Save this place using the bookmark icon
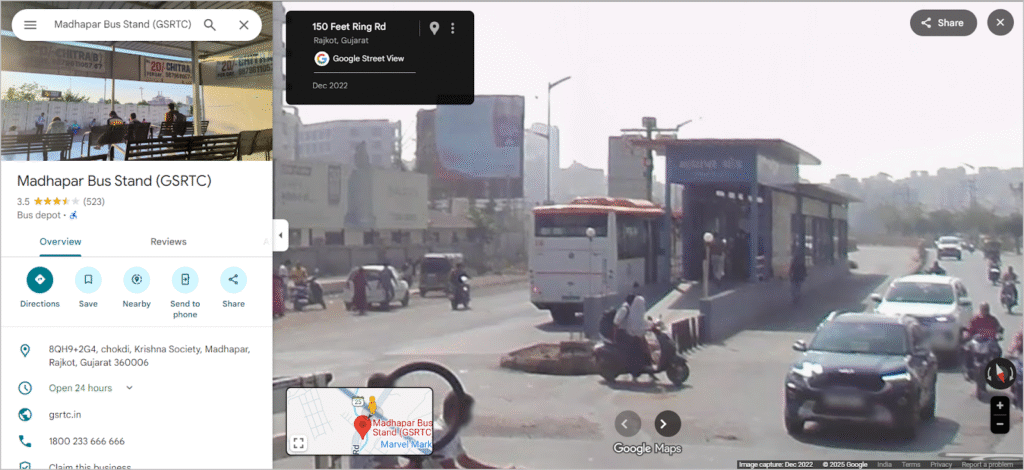Image resolution: width=1024 pixels, height=470 pixels. coord(88,280)
